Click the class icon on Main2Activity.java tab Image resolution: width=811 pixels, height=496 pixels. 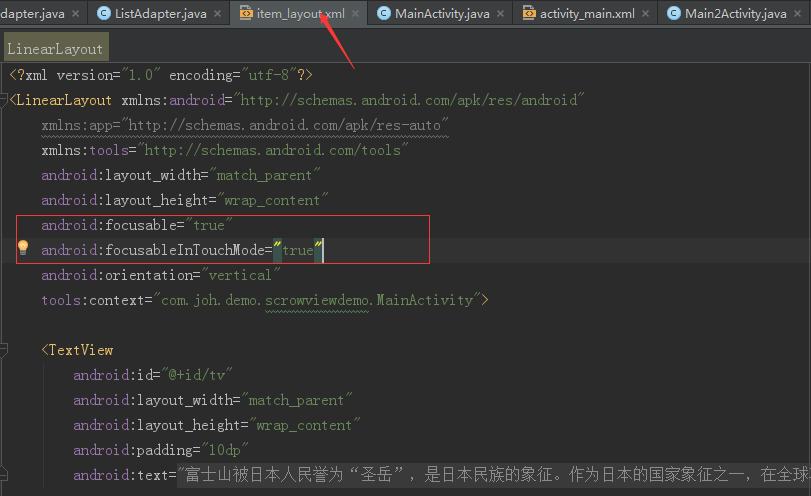674,13
